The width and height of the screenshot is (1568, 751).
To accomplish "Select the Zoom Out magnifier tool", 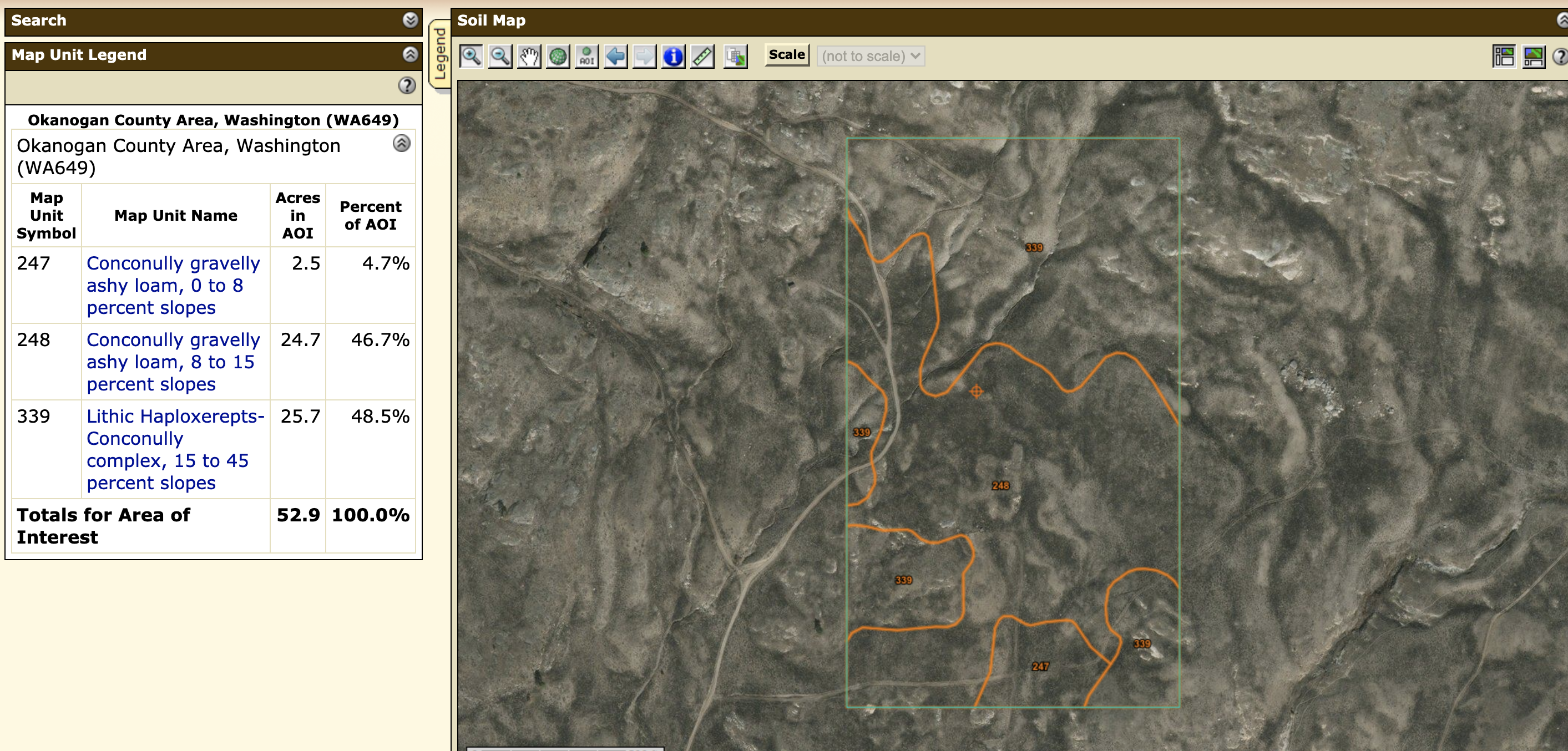I will coord(500,57).
